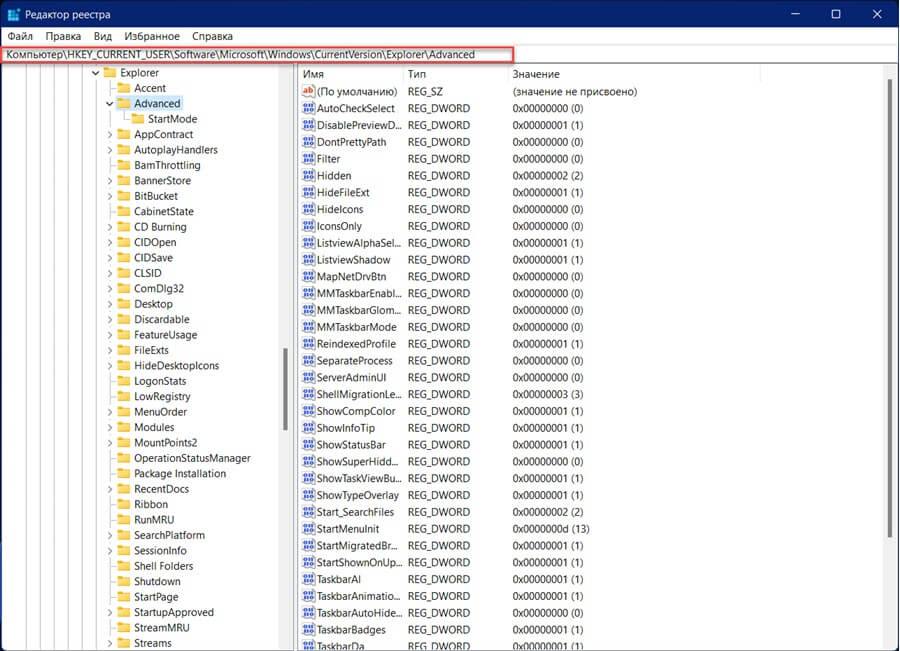Expand the AppContract tree node
This screenshot has width=900, height=651.
(110, 134)
